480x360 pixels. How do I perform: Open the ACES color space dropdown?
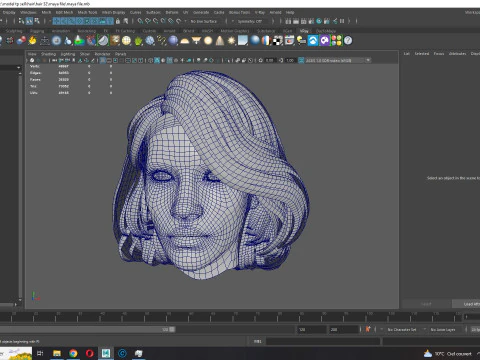[x=335, y=60]
